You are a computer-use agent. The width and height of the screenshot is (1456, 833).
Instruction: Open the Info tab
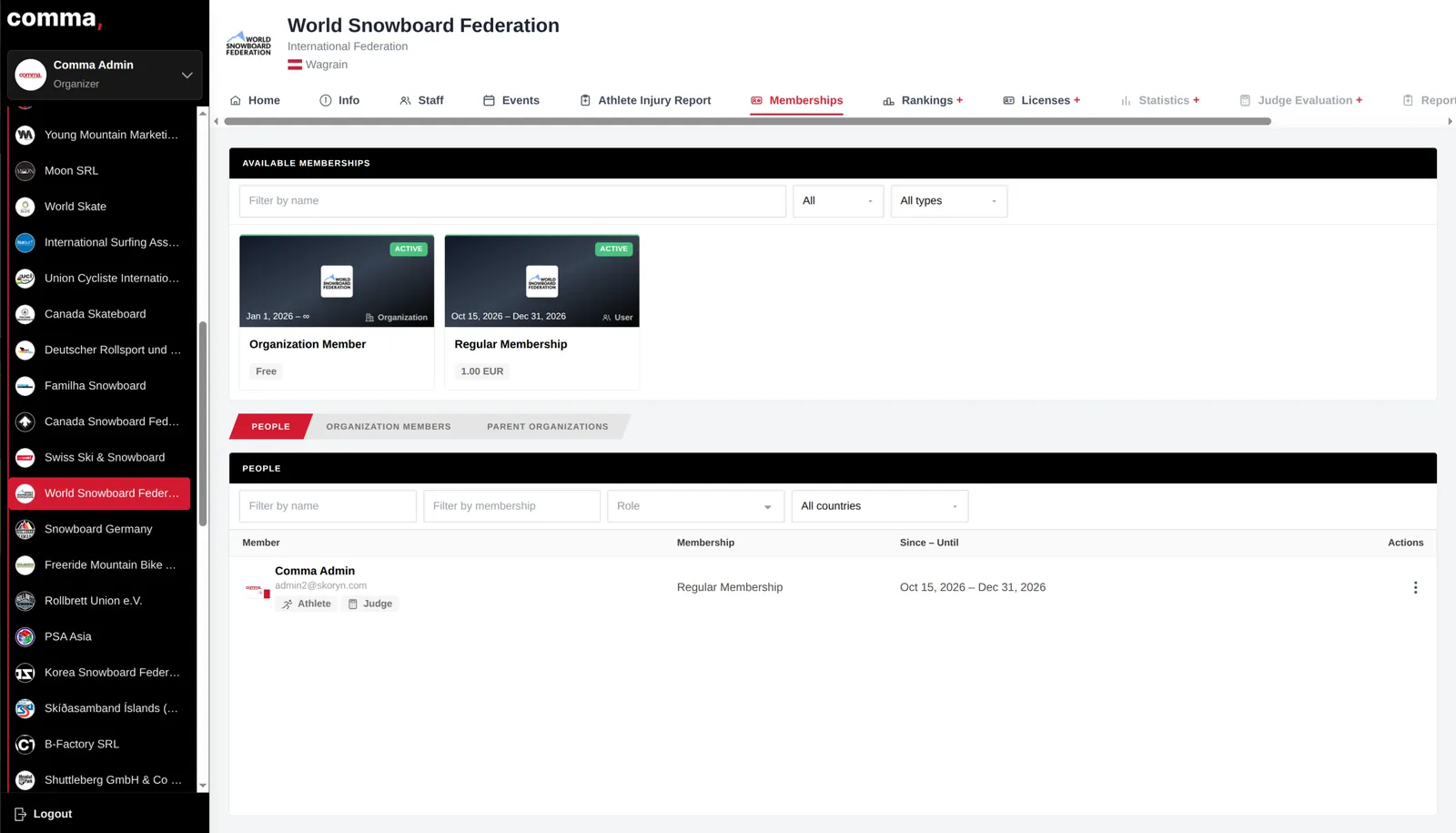point(339,100)
